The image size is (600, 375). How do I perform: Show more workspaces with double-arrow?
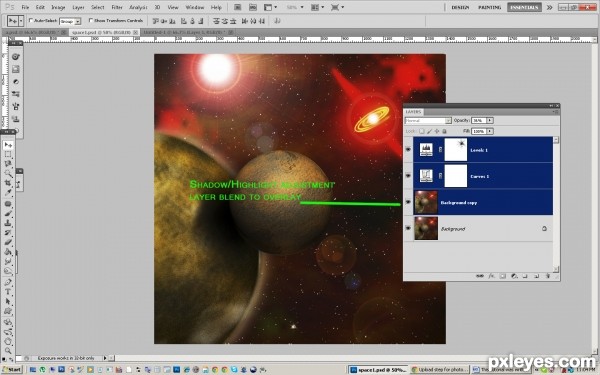click(549, 7)
